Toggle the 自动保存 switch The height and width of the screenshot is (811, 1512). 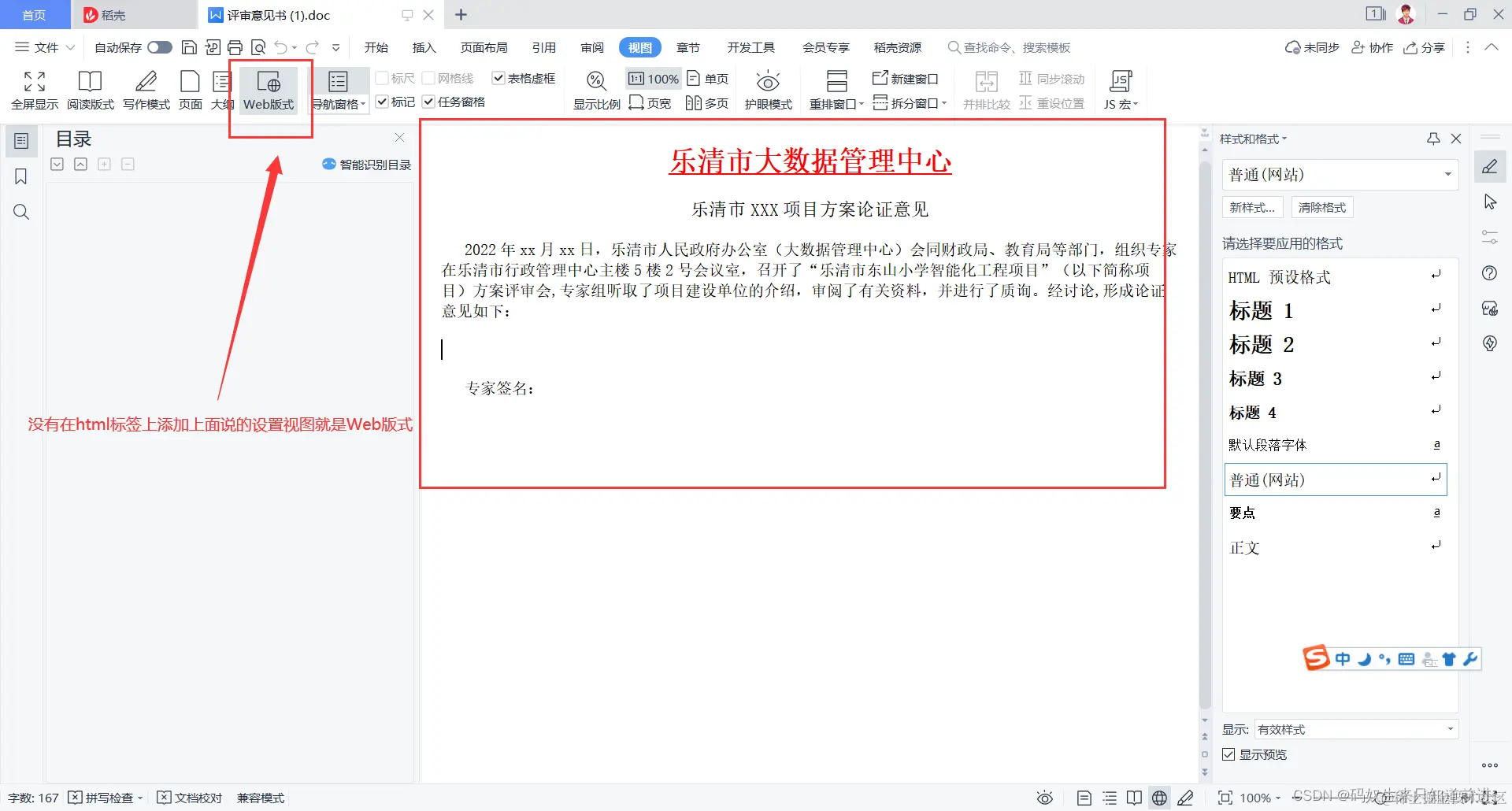pyautogui.click(x=160, y=47)
